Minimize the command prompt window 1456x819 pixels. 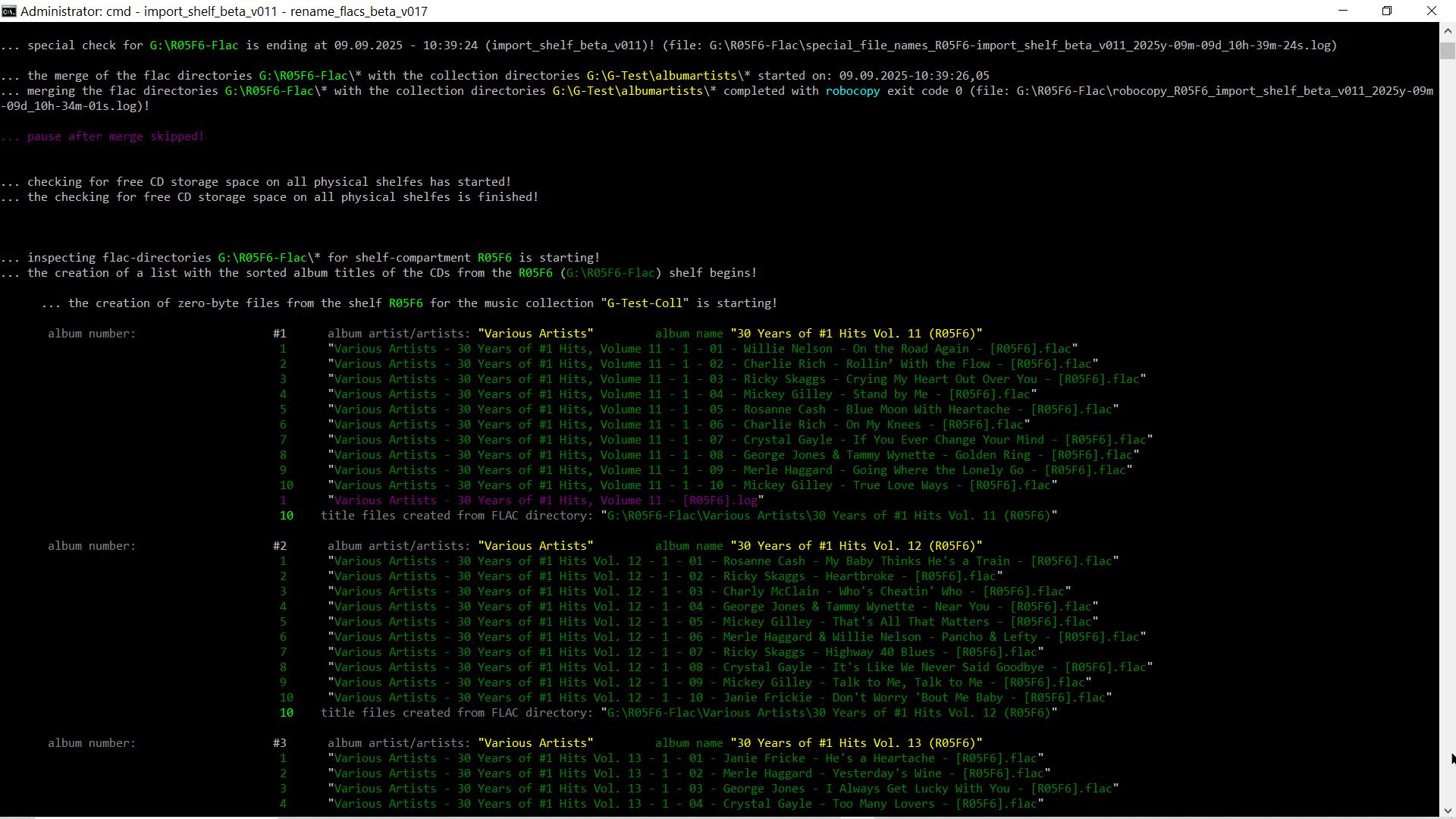point(1343,11)
